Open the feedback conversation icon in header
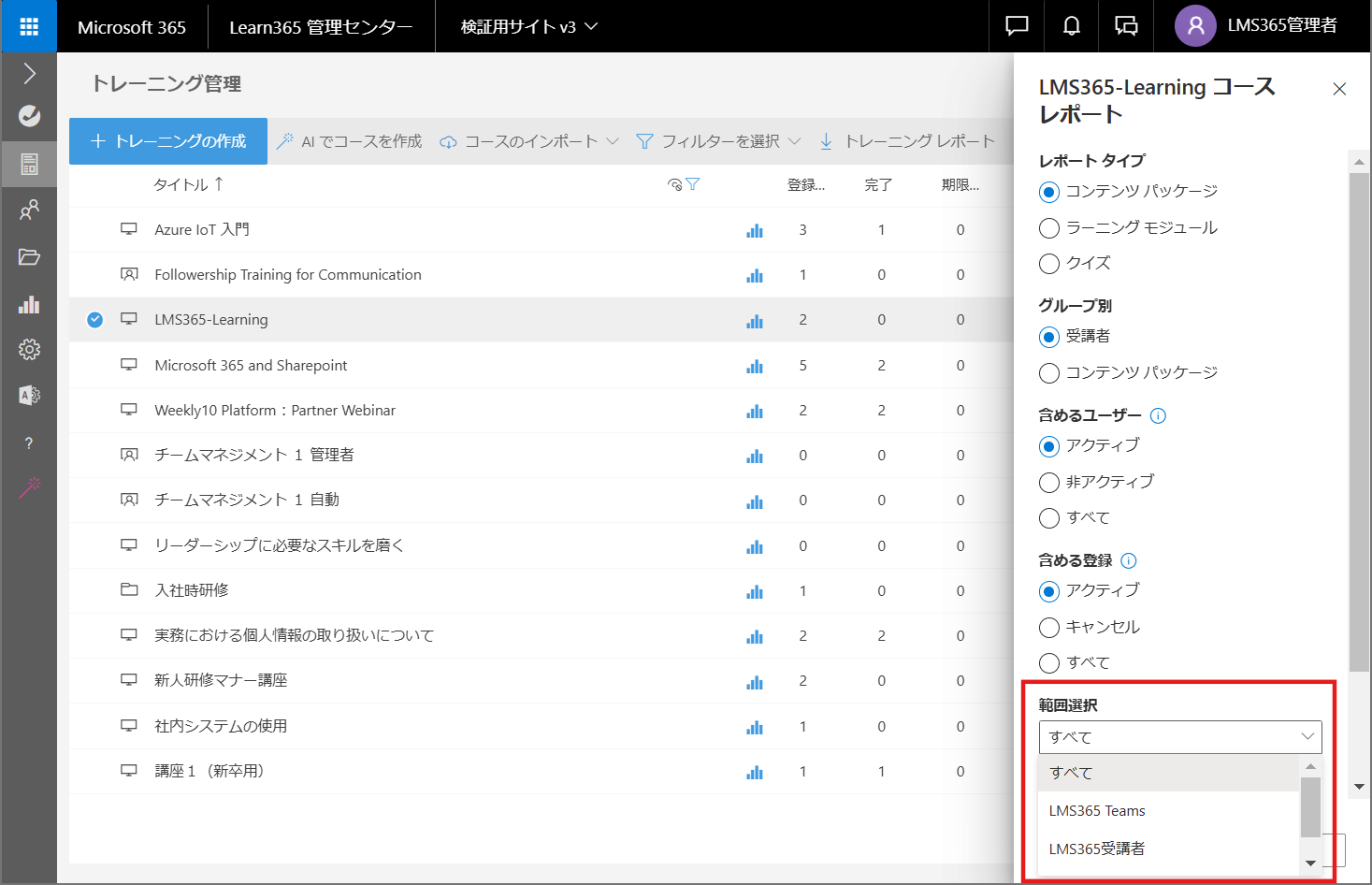 (1126, 26)
